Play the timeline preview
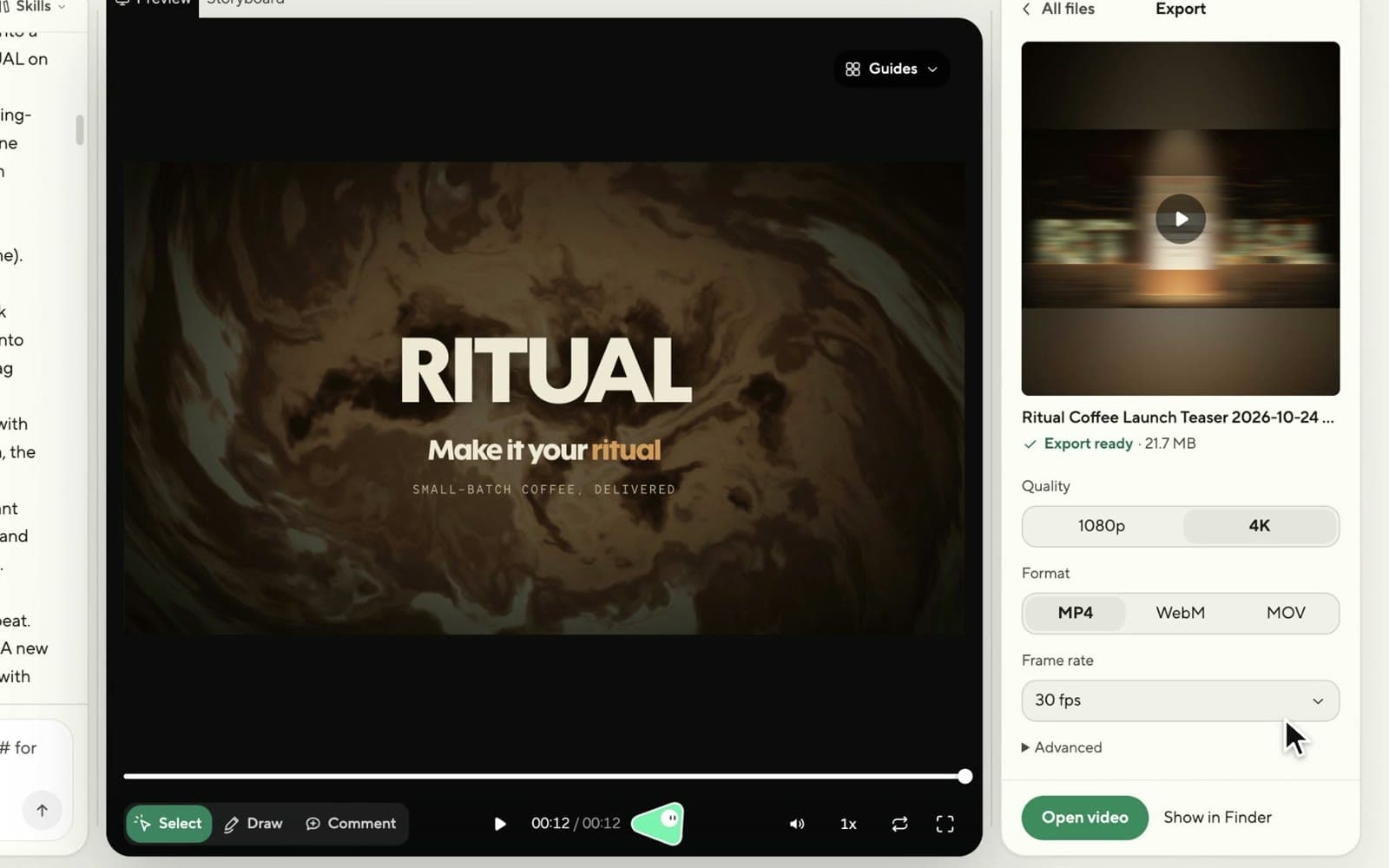Image resolution: width=1389 pixels, height=868 pixels. [499, 824]
